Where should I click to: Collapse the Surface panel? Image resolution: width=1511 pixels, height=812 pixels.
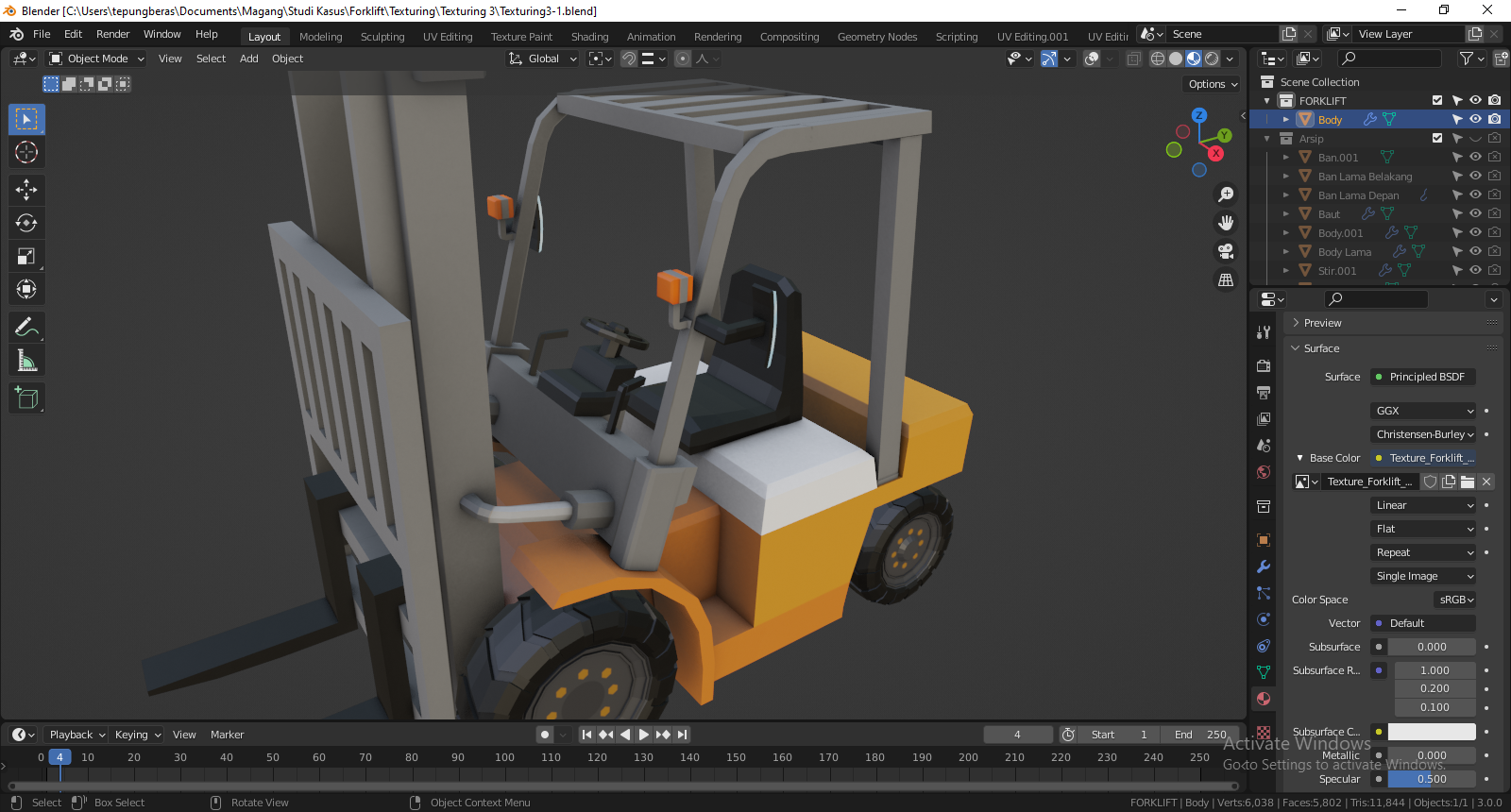pyautogui.click(x=1296, y=348)
